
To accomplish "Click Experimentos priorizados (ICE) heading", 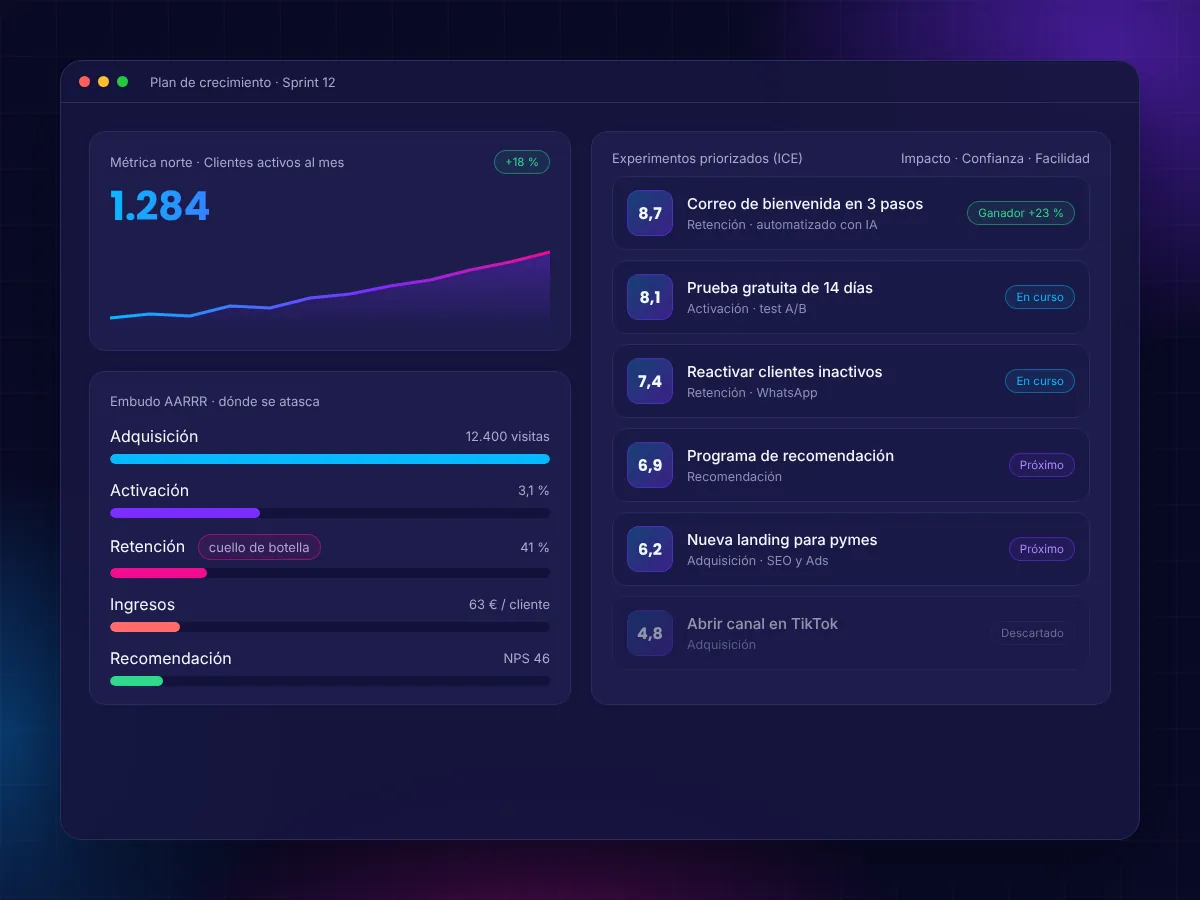I will (x=707, y=158).
